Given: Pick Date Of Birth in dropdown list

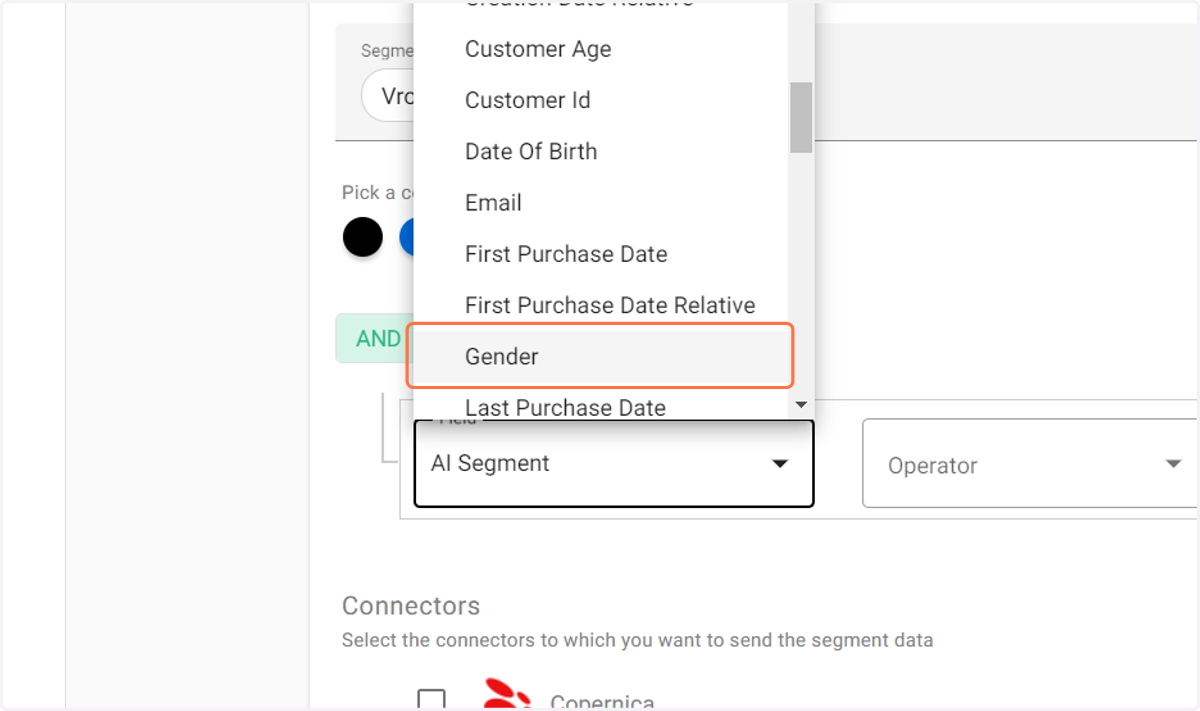Looking at the screenshot, I should click(601, 151).
